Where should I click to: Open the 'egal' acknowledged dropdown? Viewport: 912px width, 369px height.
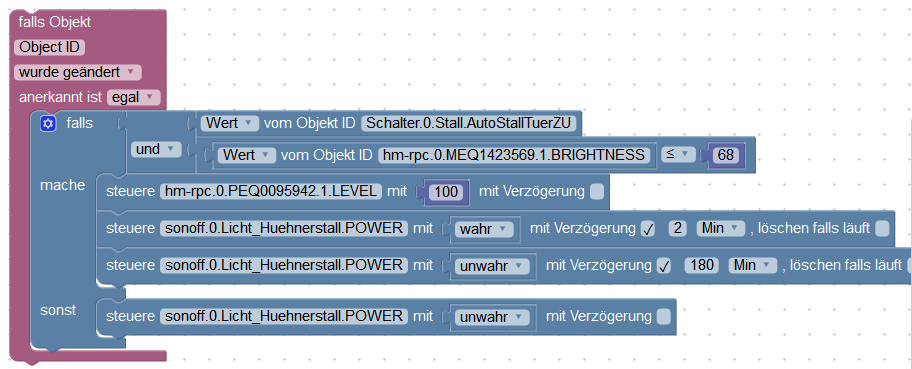coord(133,97)
